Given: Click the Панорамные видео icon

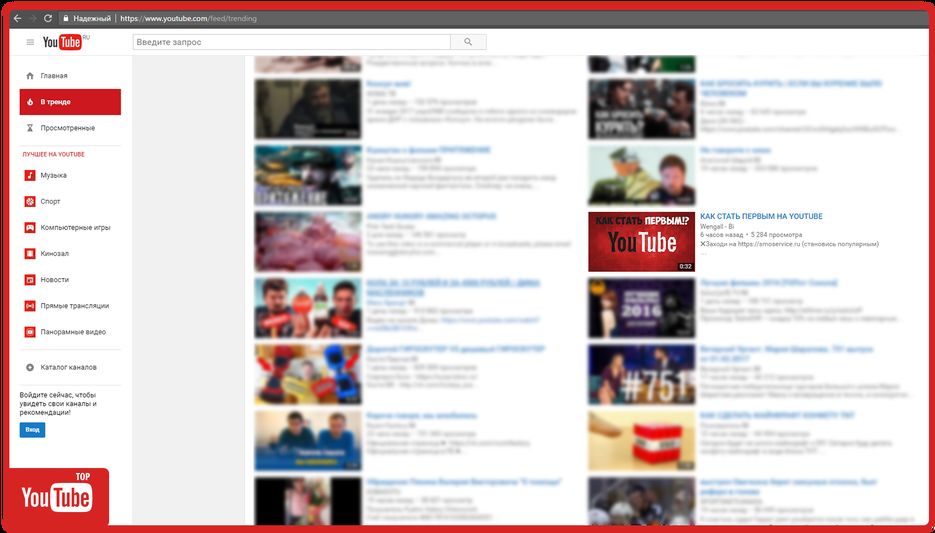Looking at the screenshot, I should point(30,332).
